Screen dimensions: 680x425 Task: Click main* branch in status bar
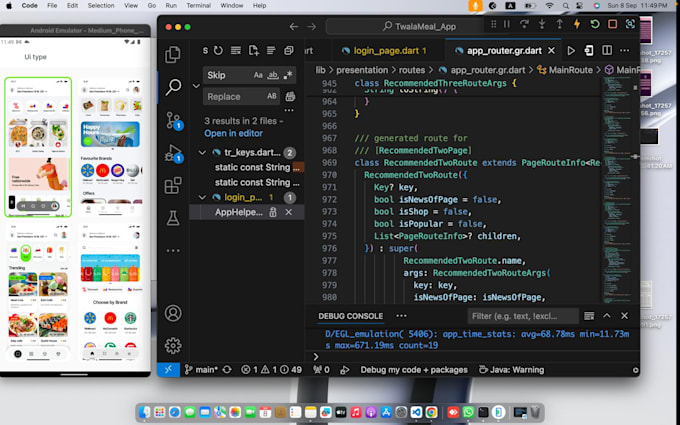(202, 370)
